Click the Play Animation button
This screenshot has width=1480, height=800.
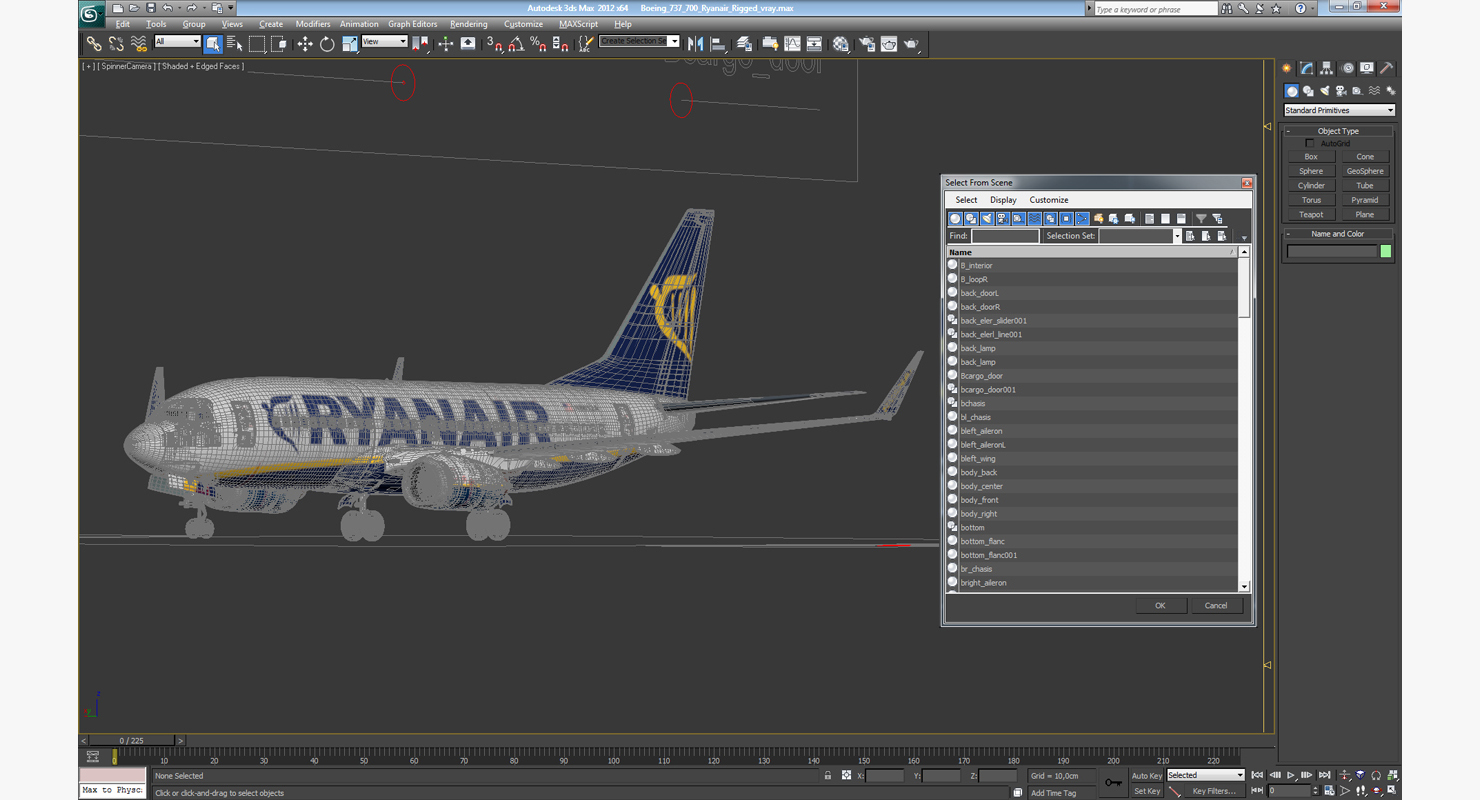tap(1291, 775)
